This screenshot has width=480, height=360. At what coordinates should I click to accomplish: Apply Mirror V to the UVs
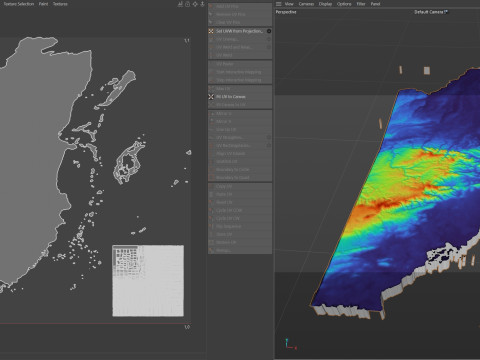click(240, 122)
